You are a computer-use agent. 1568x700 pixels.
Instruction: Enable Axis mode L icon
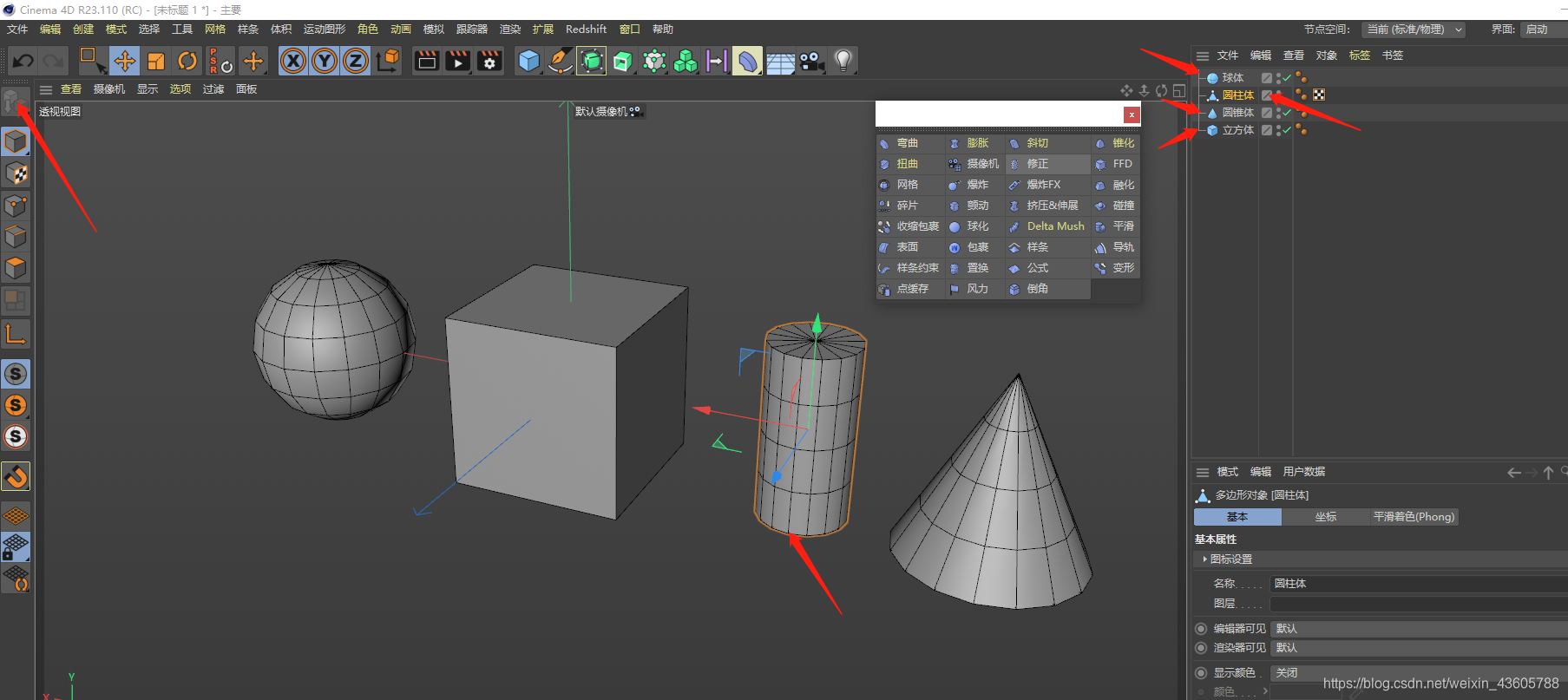[x=16, y=334]
